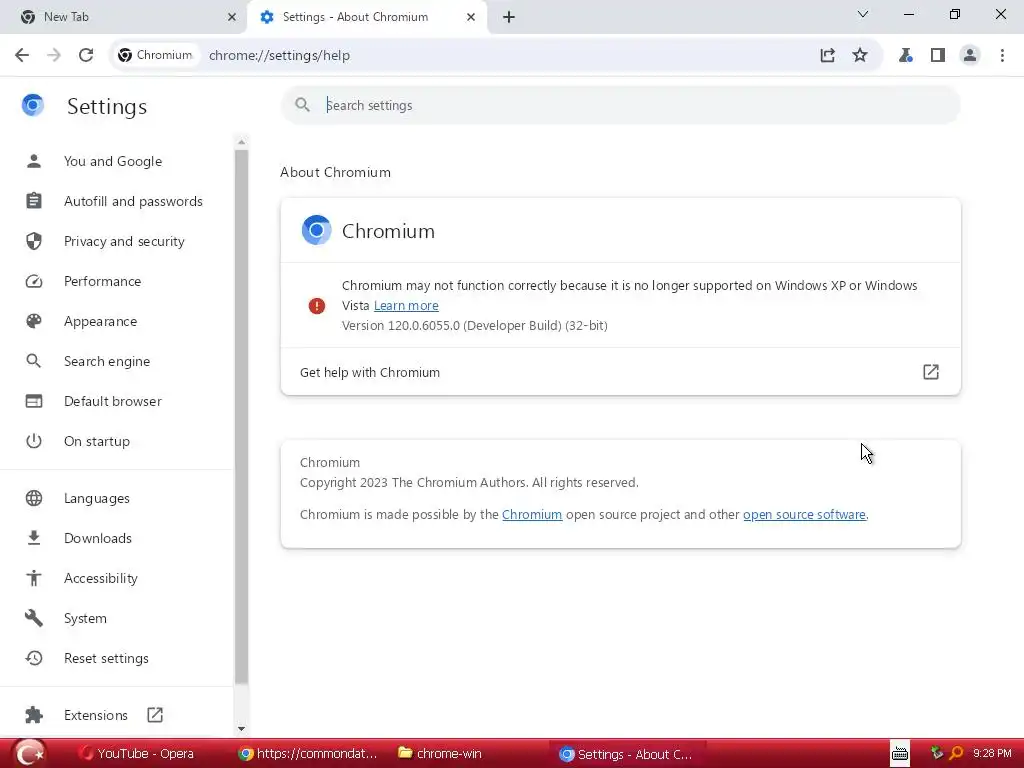Image resolution: width=1024 pixels, height=768 pixels.
Task: Open the three-dot Chromium menu
Action: [x=1002, y=55]
